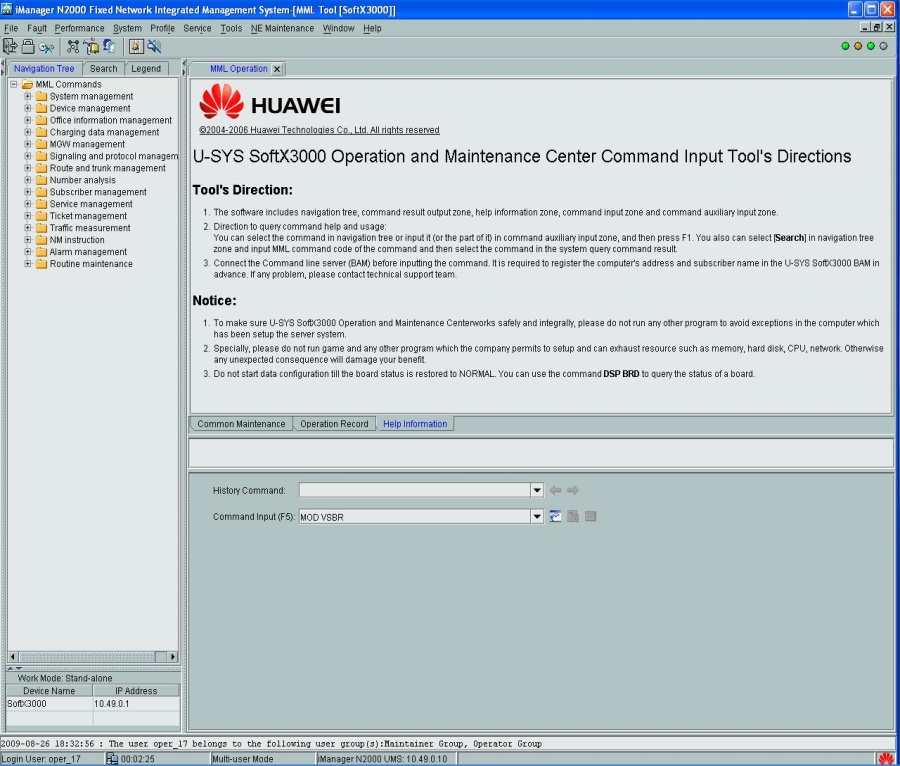Viewport: 900px width, 766px height.
Task: Click the last grey square icon beside Command Input
Action: pyautogui.click(x=591, y=516)
